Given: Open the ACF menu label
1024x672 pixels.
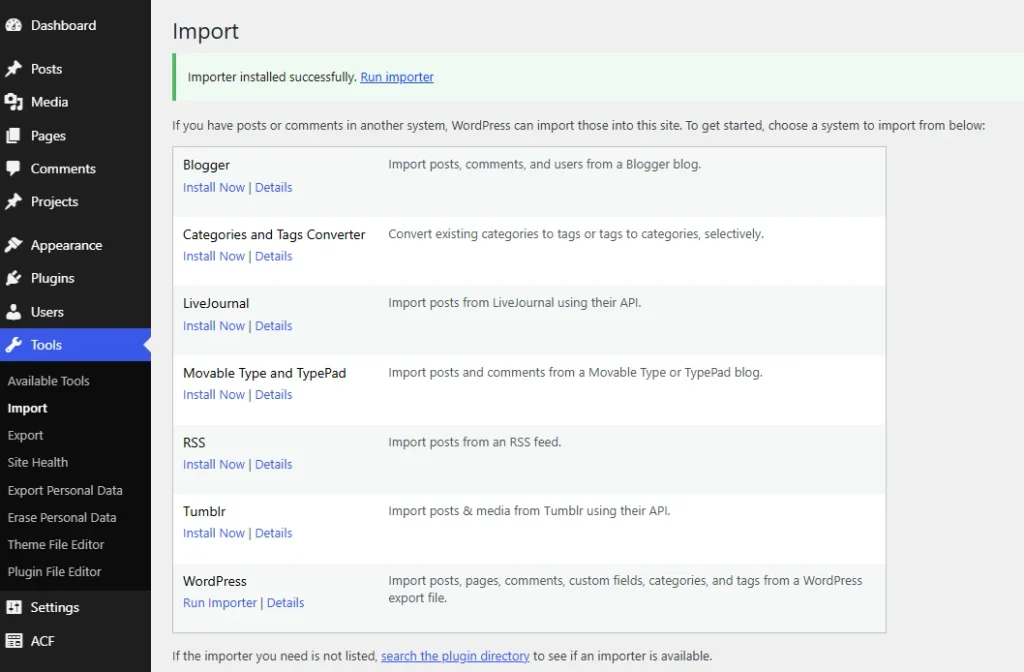Looking at the screenshot, I should (x=42, y=641).
